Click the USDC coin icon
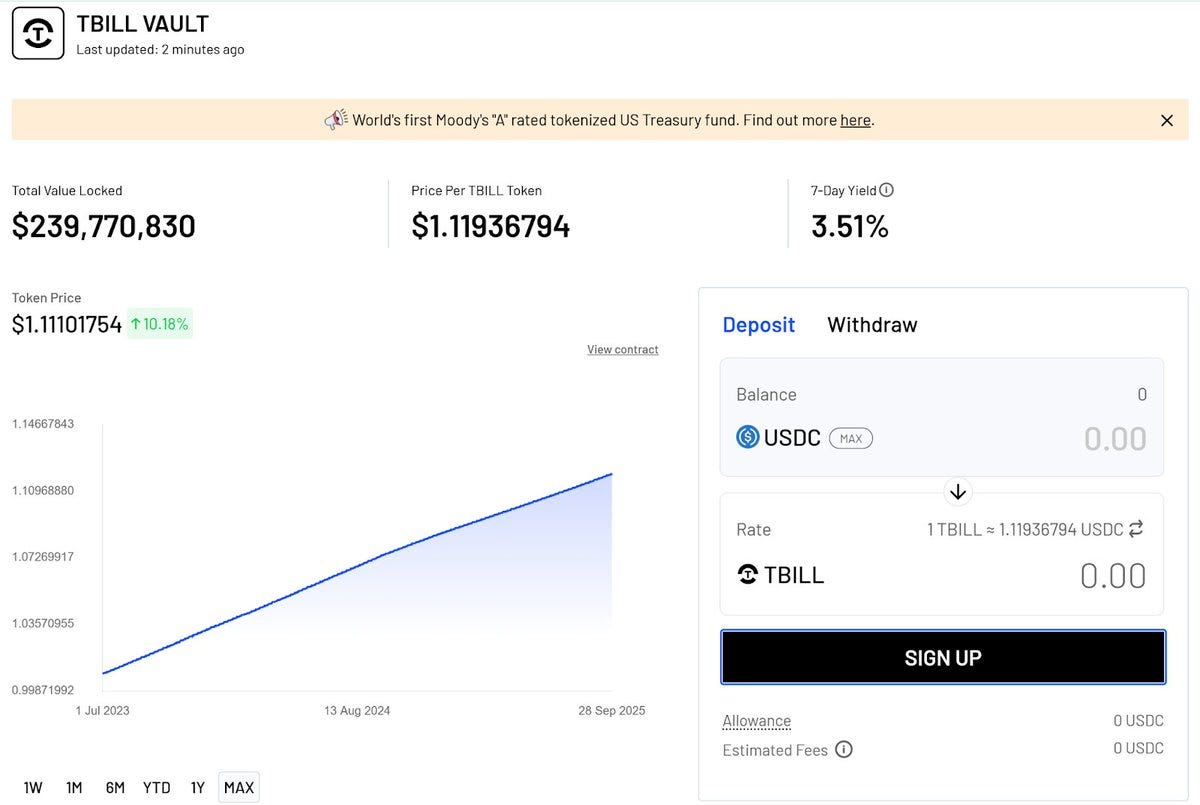This screenshot has height=805, width=1200. coord(748,437)
